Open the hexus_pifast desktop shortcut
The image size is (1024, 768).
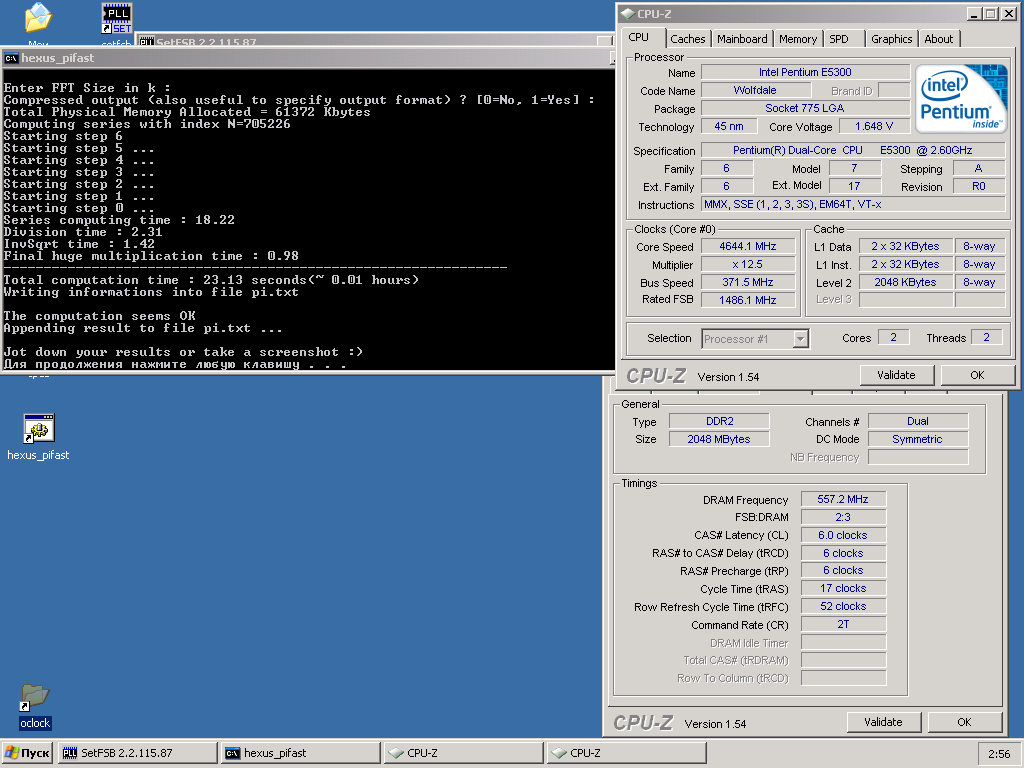(38, 437)
